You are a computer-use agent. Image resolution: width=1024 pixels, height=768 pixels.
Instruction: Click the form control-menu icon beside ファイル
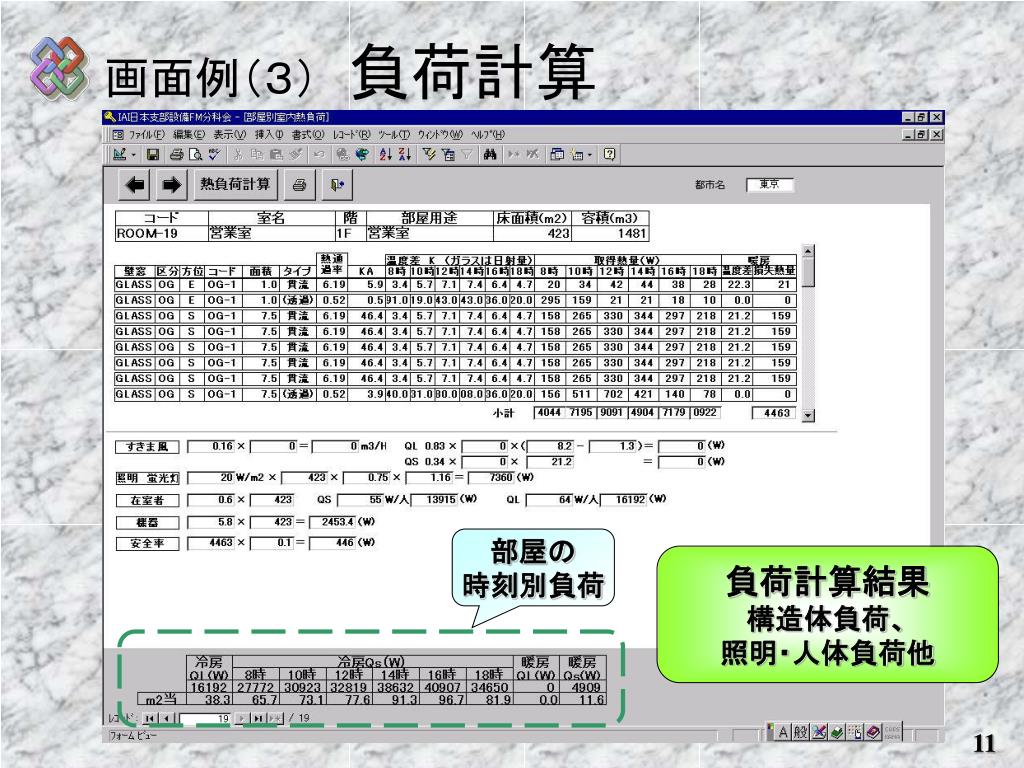click(118, 135)
